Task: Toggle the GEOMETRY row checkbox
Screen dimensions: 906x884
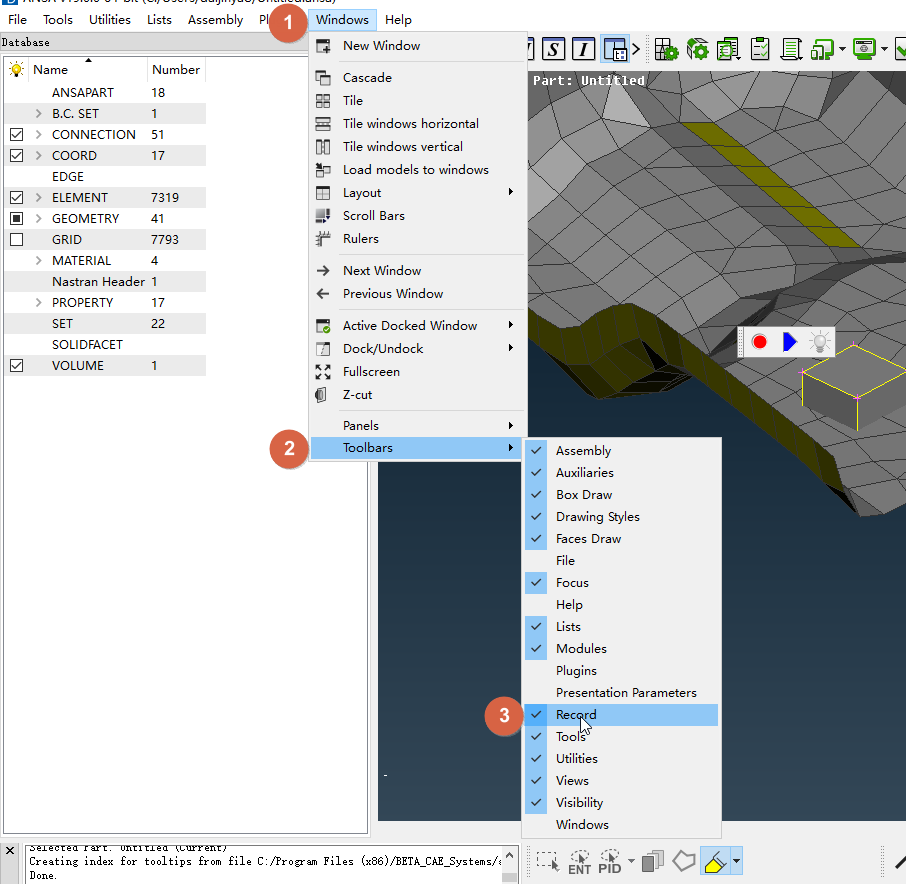Action: (x=17, y=218)
